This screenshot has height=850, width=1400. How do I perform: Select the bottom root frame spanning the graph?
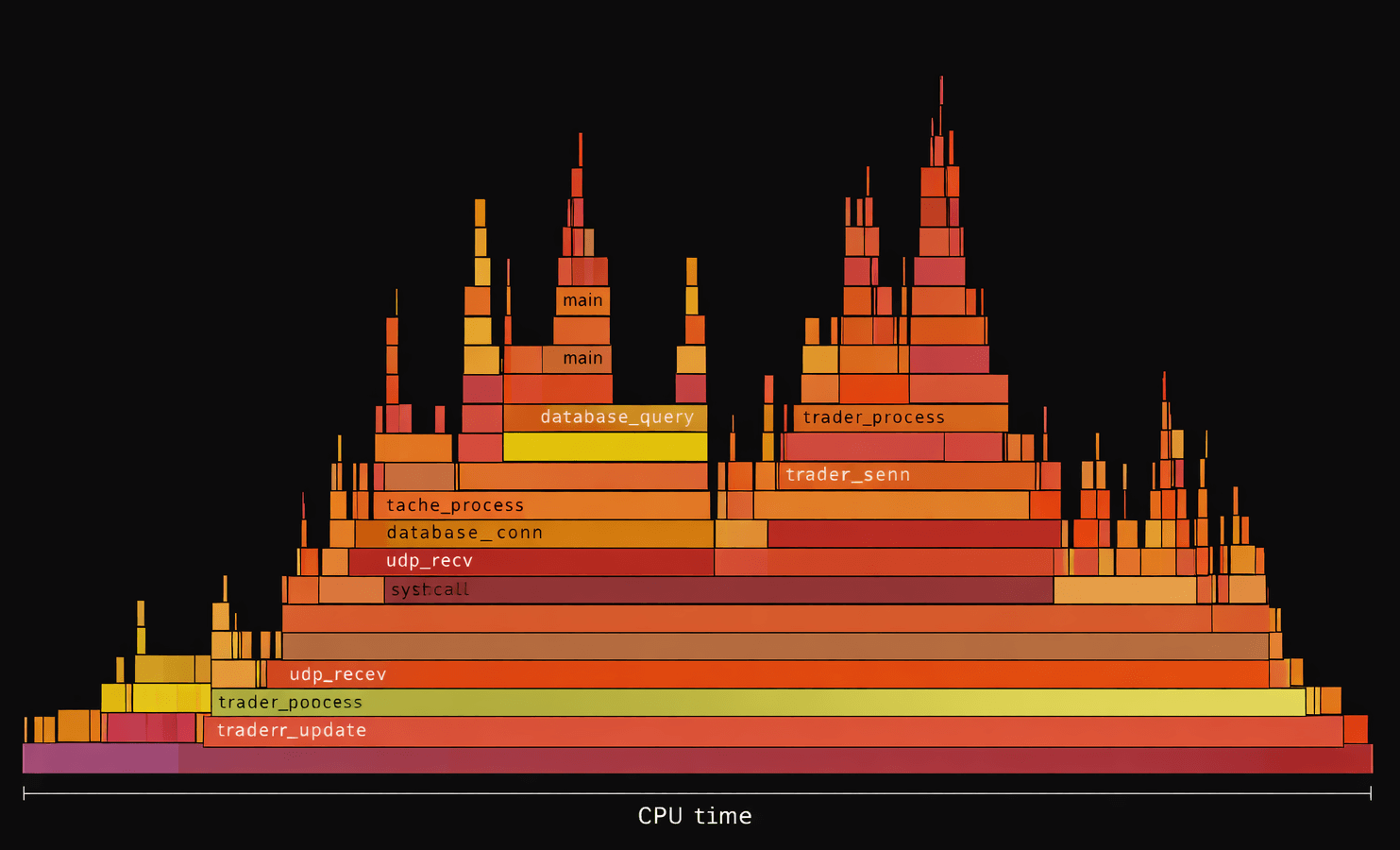coord(699,756)
